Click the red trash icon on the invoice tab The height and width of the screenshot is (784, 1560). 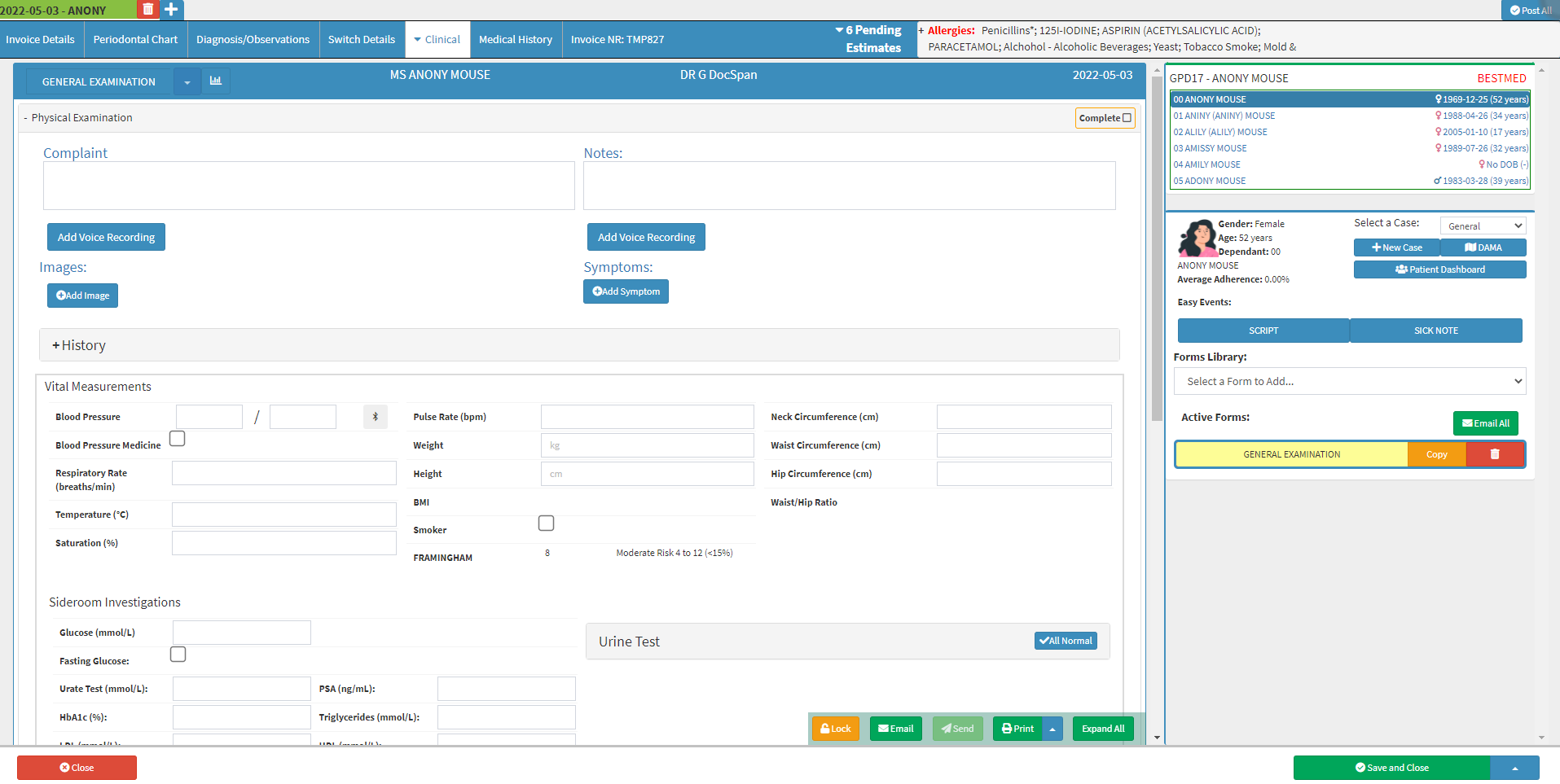[x=147, y=9]
